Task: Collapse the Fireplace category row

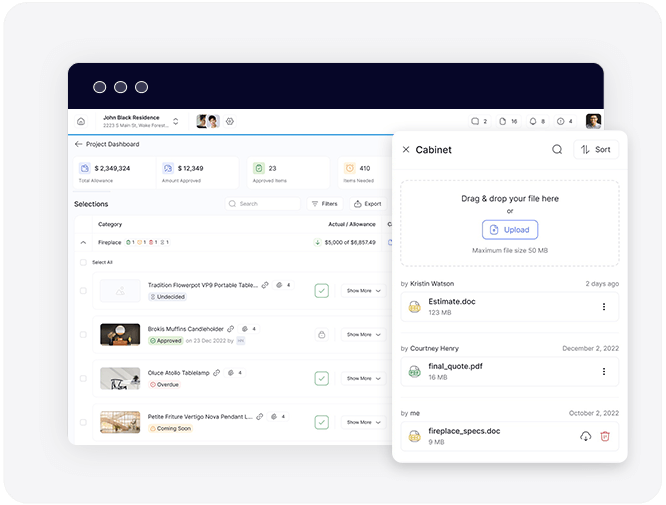Action: (x=83, y=242)
